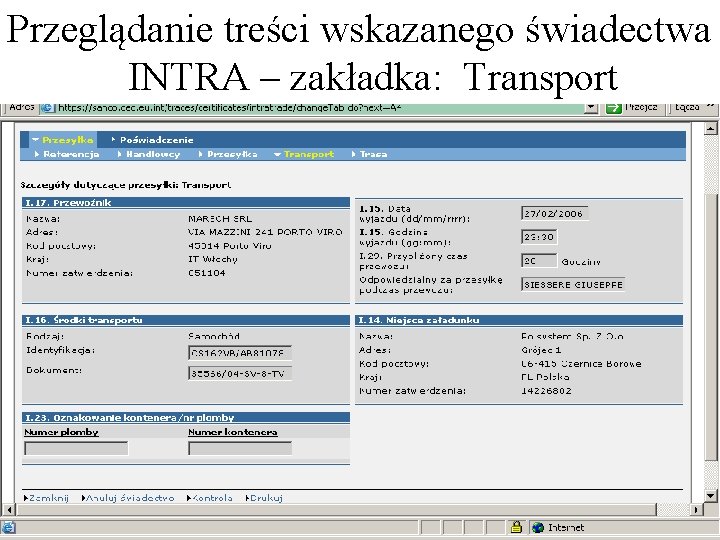
Task: Click the field with SIESSERE GIUSEPPE
Action: (573, 285)
